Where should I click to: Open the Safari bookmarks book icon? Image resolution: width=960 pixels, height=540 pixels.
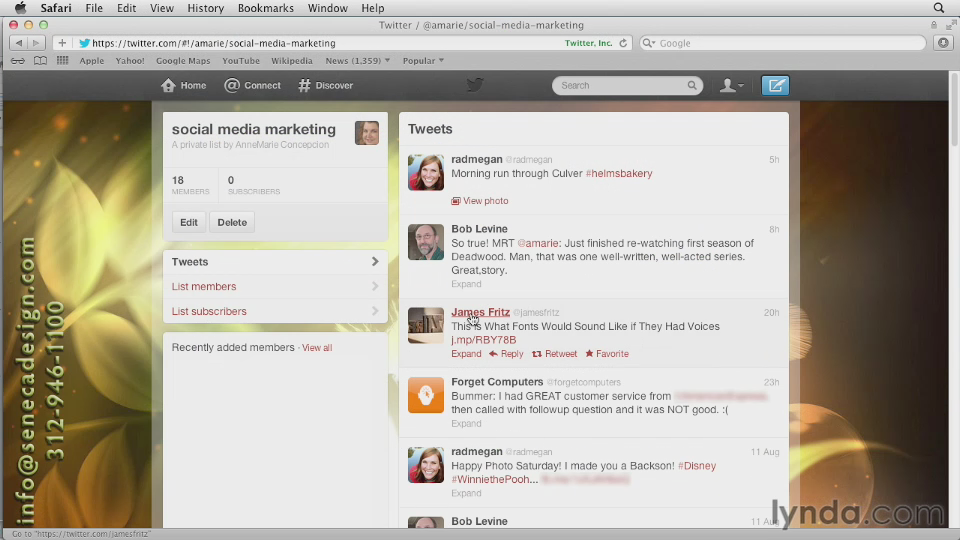[x=40, y=61]
